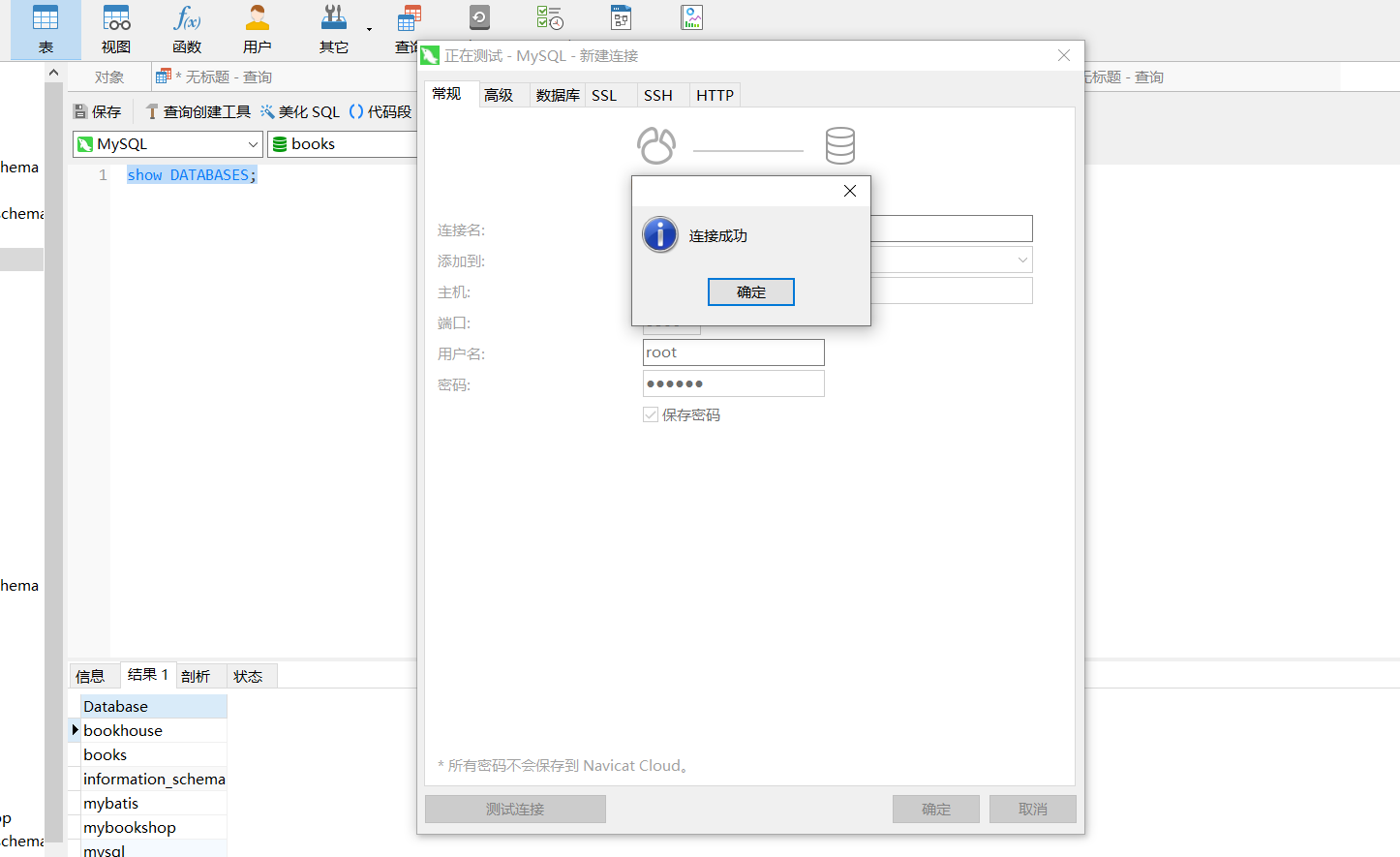Click 确定 in the 连接成功 message

[x=751, y=292]
